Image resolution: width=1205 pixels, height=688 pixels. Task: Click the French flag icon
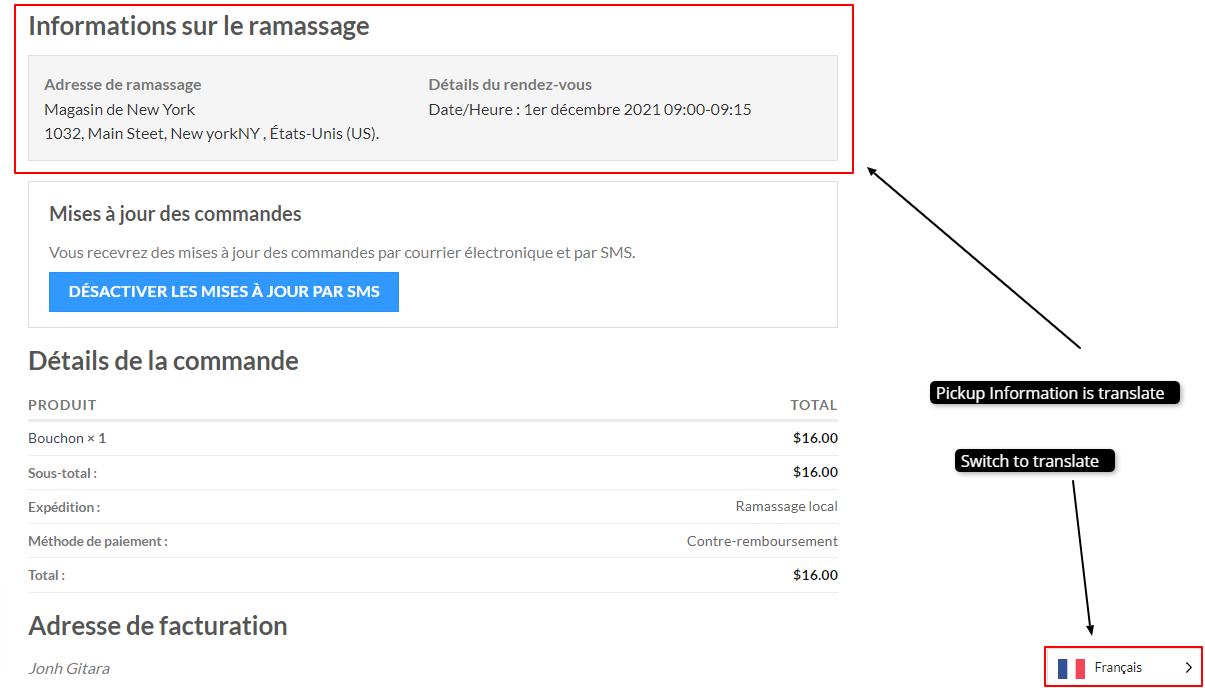tap(1071, 668)
